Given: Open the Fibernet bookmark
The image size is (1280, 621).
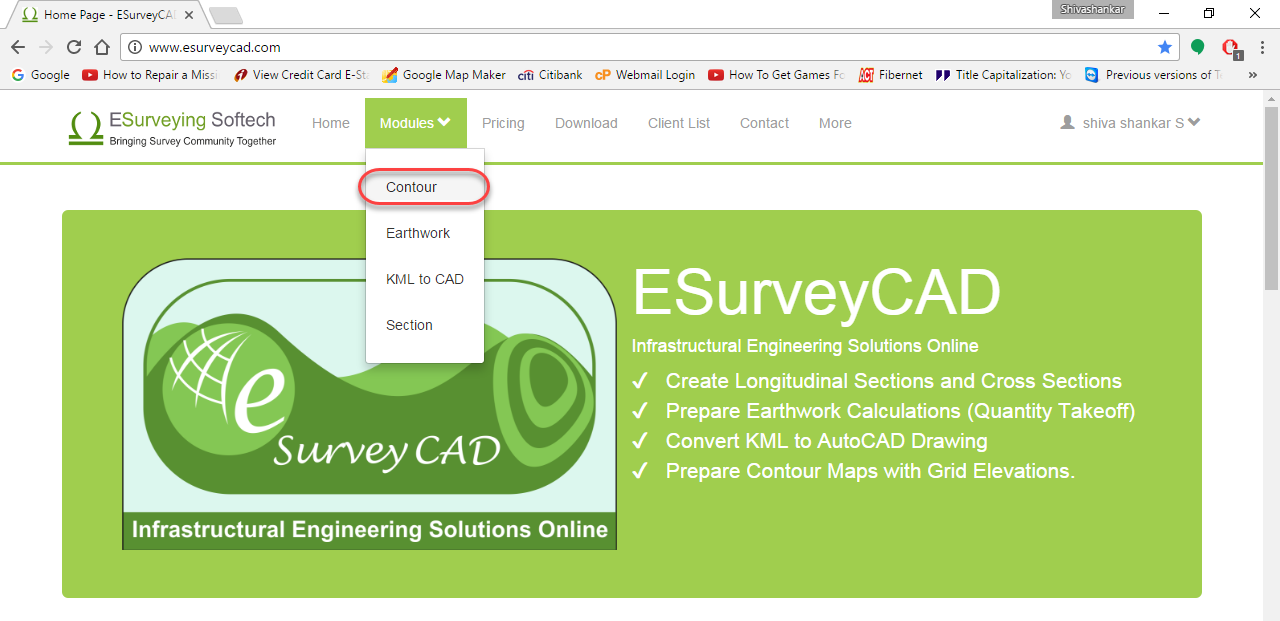Looking at the screenshot, I should pos(891,75).
